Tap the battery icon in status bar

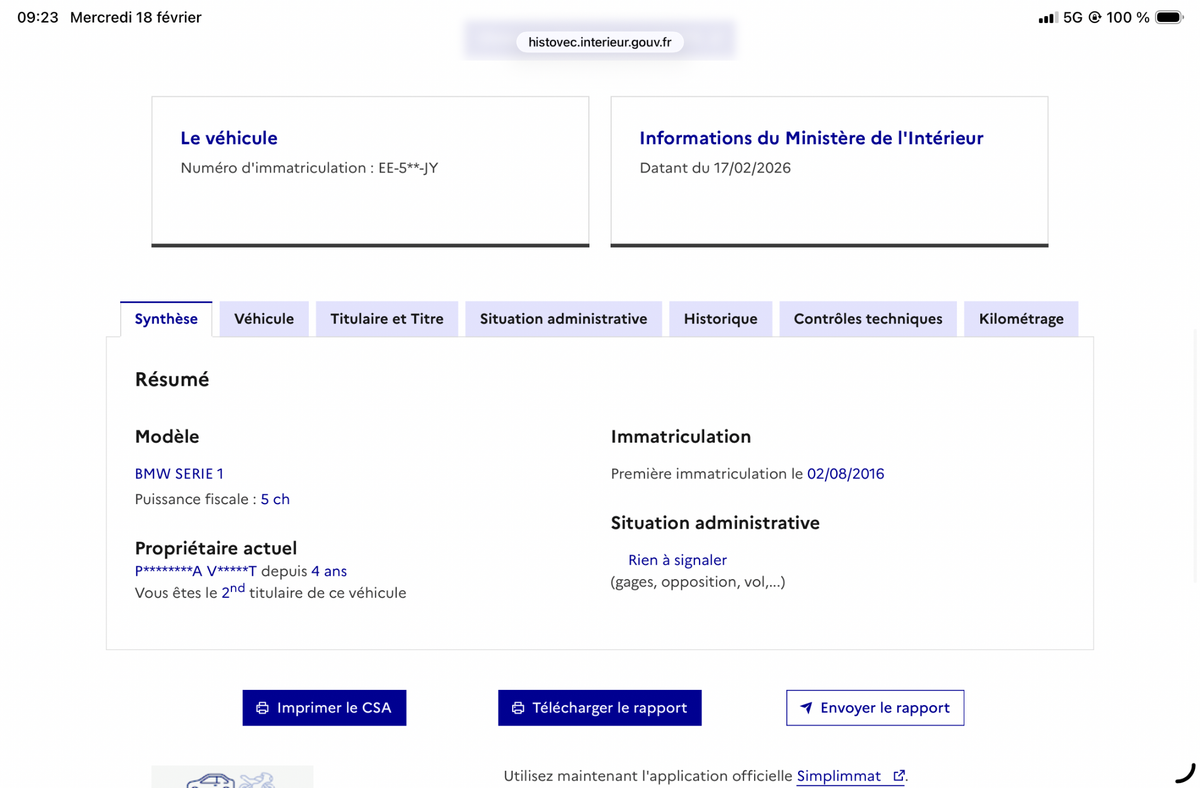(1169, 17)
